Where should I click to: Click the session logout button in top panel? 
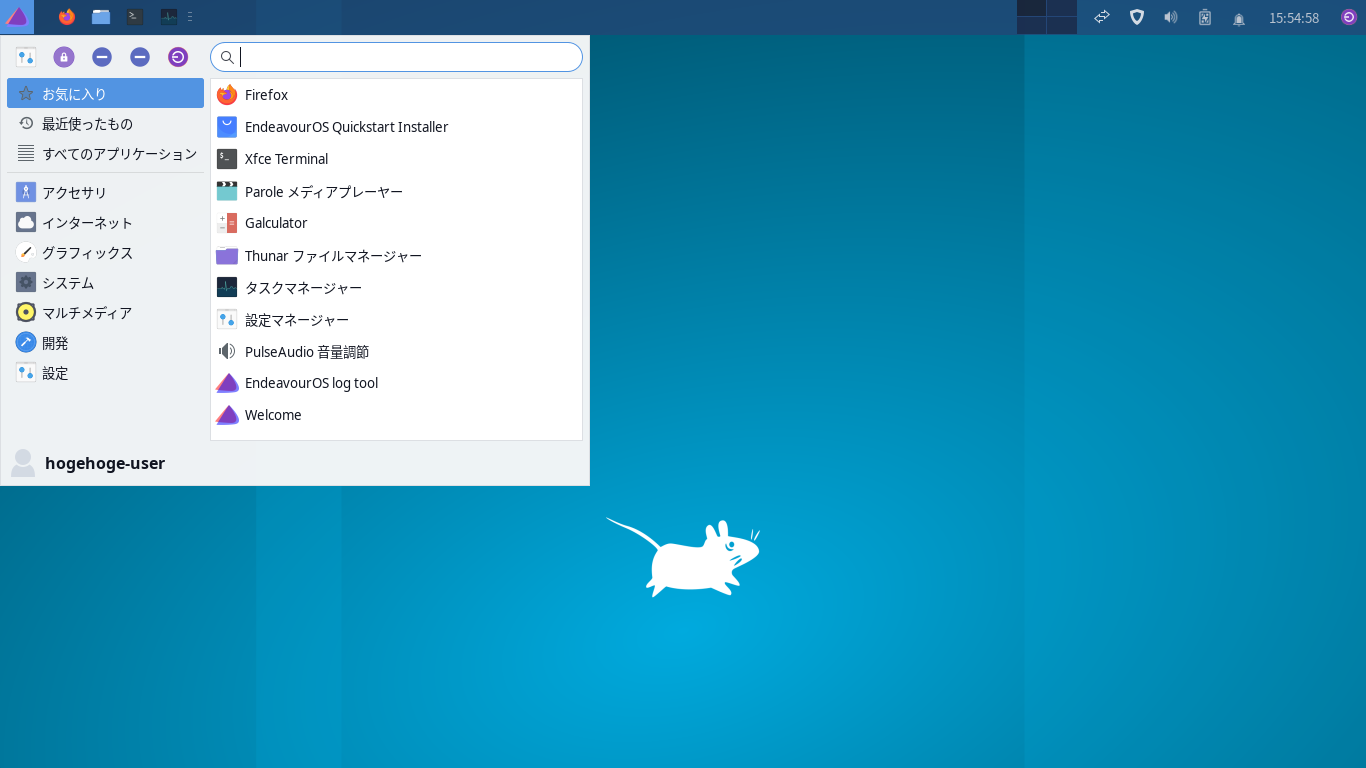[1349, 17]
